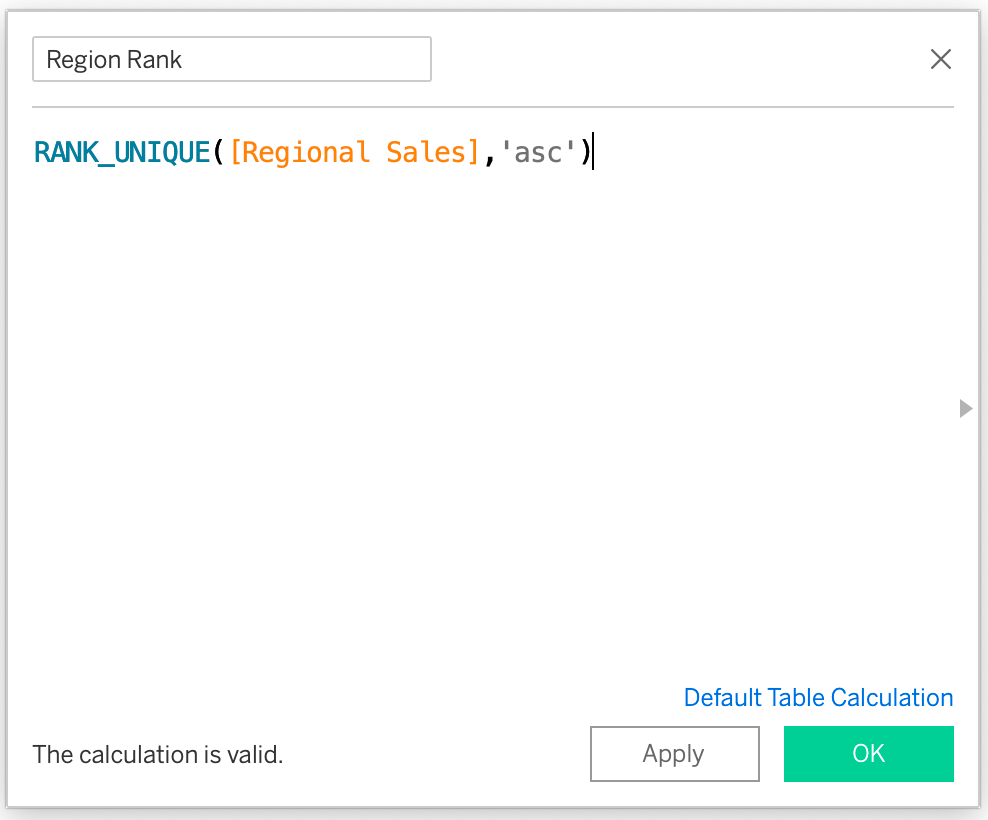Click the opening parenthesis after RANK_UNIQUE
The image size is (988, 820).
[217, 153]
